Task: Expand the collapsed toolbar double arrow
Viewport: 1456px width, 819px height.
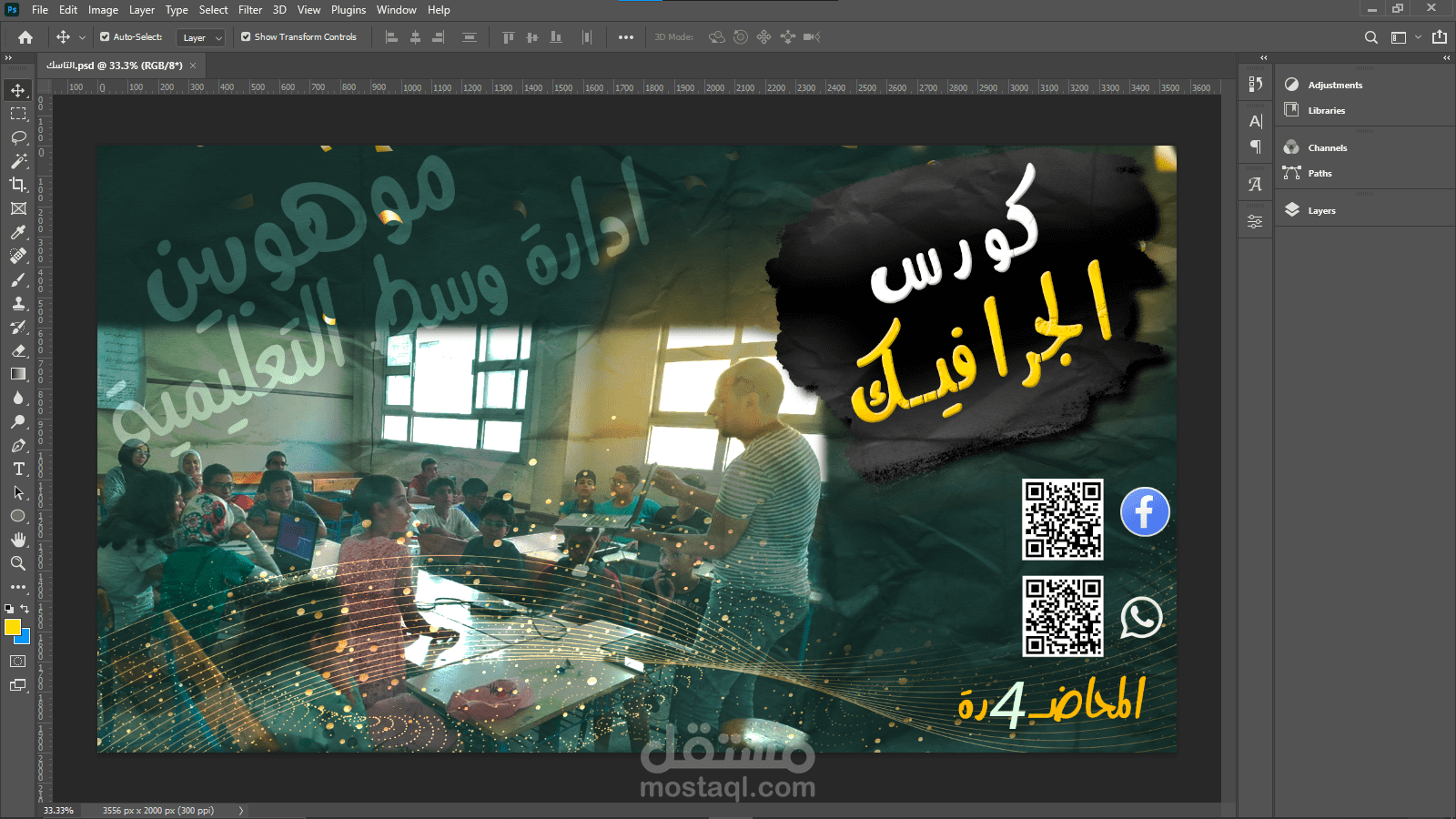Action: pyautogui.click(x=8, y=57)
